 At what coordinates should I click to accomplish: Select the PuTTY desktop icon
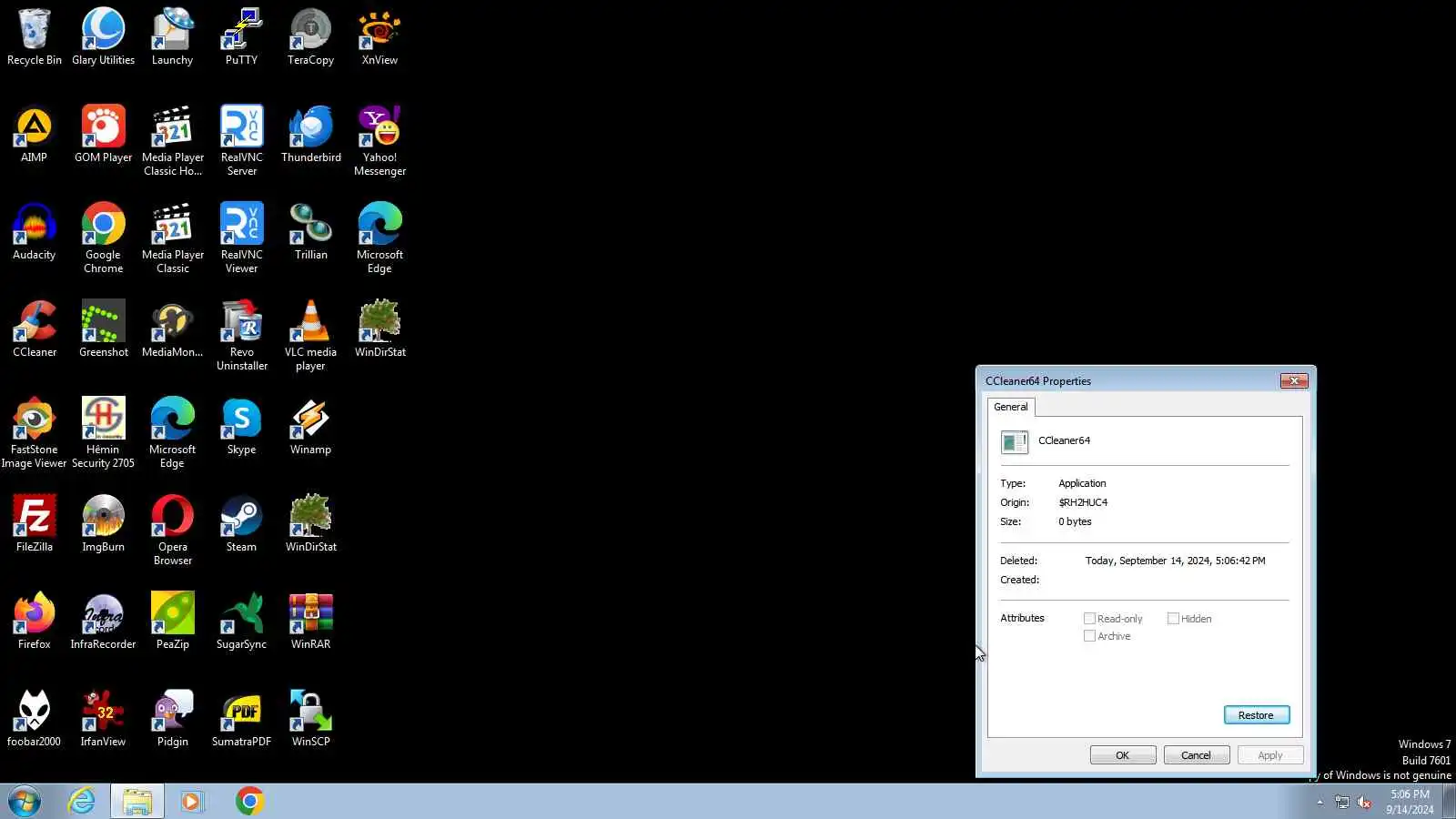coord(241,38)
